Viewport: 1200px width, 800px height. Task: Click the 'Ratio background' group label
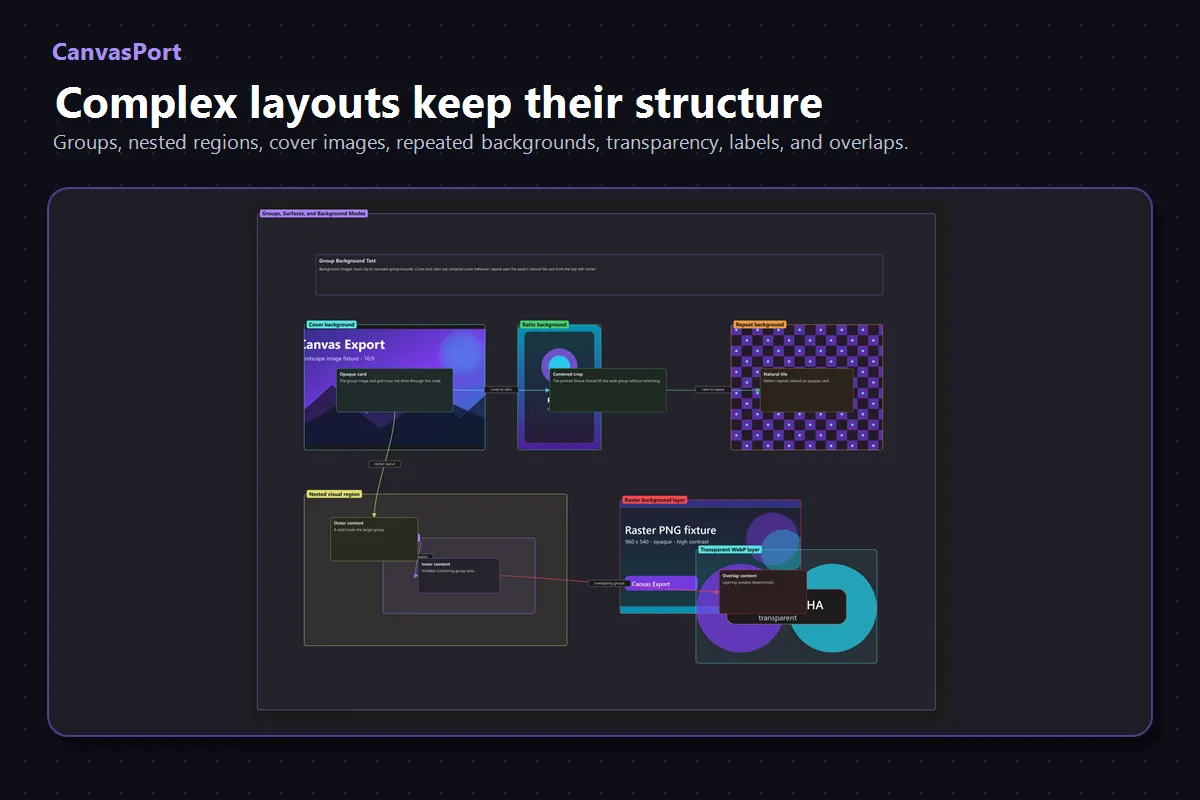(x=544, y=324)
